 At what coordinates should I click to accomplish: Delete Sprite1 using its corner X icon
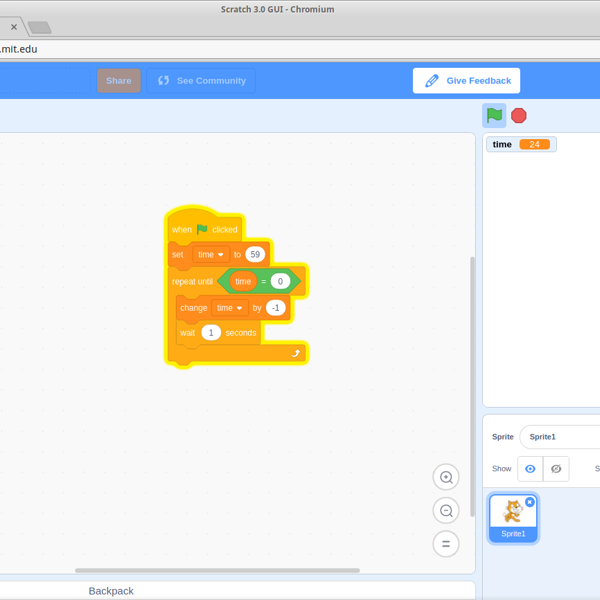(530, 502)
